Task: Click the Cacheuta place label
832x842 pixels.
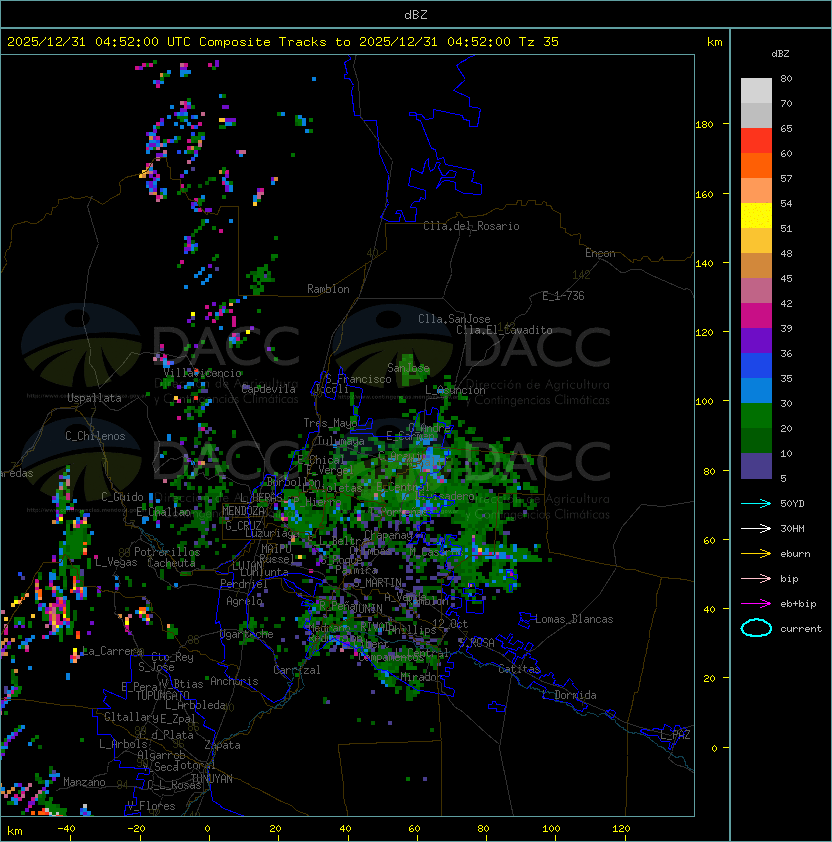Action: [171, 563]
